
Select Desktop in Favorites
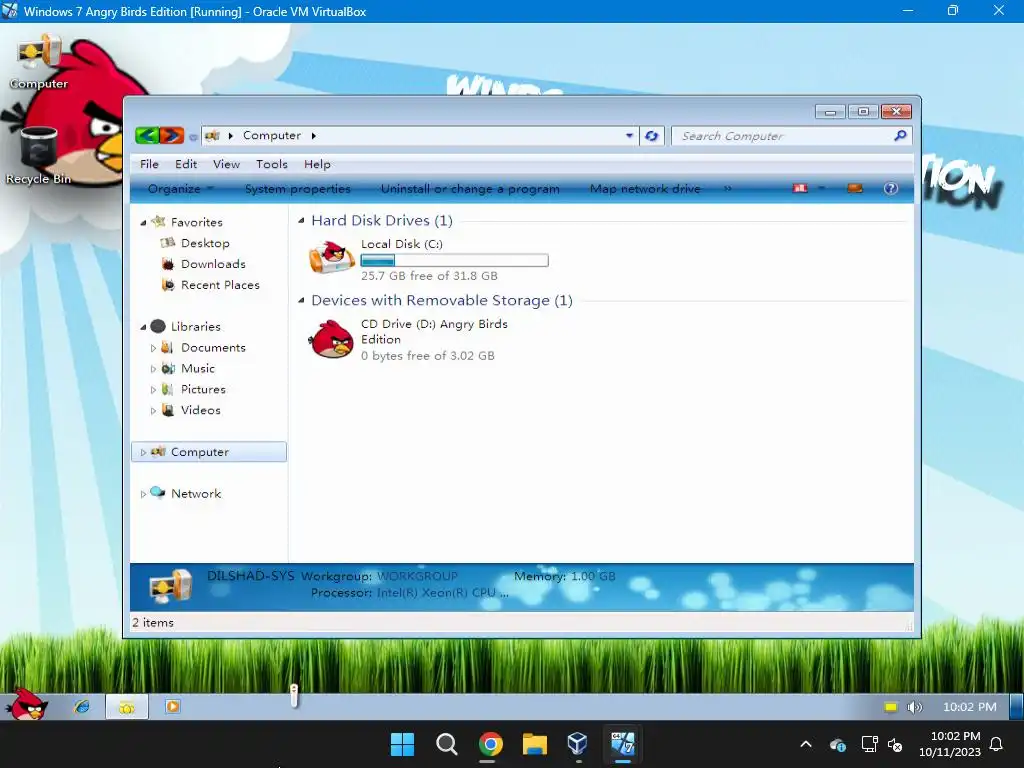click(205, 243)
